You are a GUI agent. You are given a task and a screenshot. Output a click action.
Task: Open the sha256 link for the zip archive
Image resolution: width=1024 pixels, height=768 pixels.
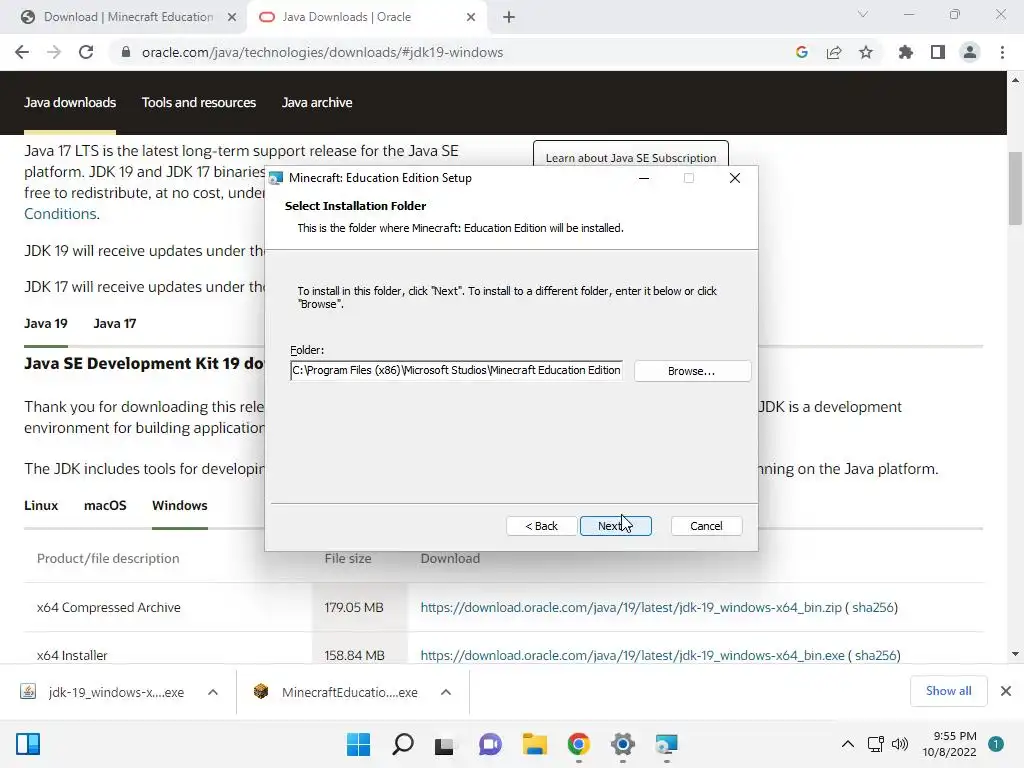tap(873, 607)
